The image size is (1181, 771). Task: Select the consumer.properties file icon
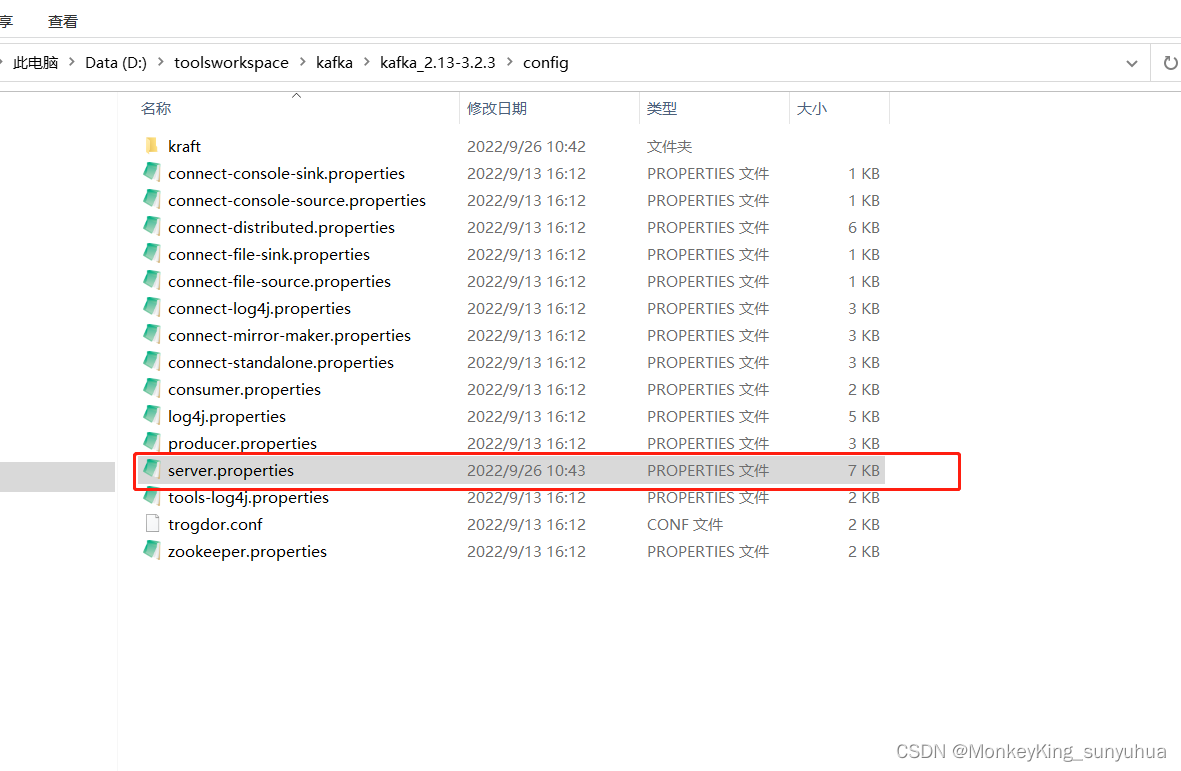tap(152, 389)
